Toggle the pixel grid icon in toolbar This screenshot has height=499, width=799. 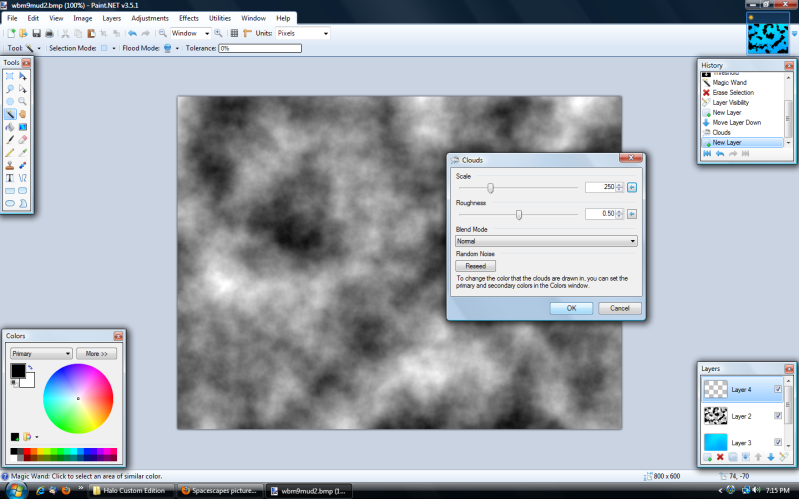coord(234,33)
